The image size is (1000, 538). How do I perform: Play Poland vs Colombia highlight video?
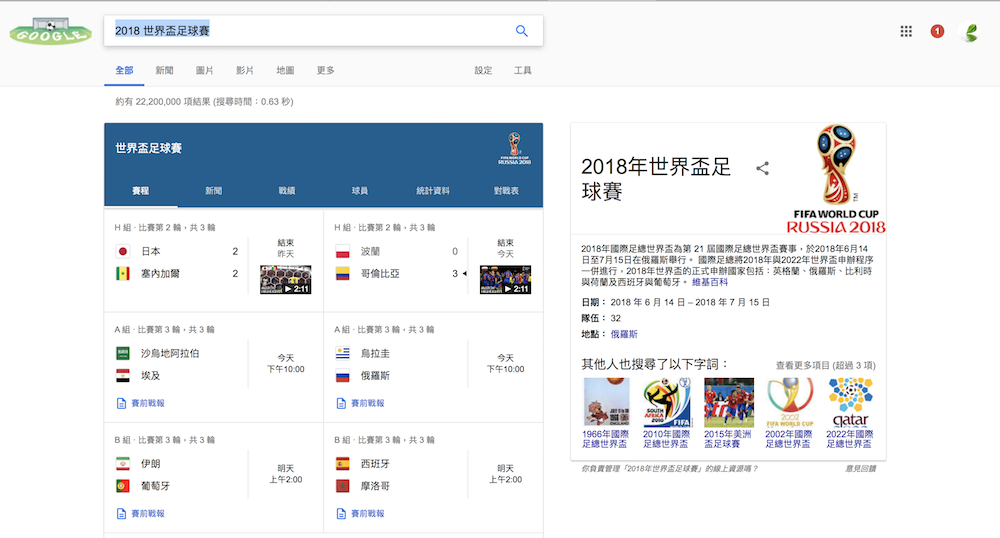point(505,279)
